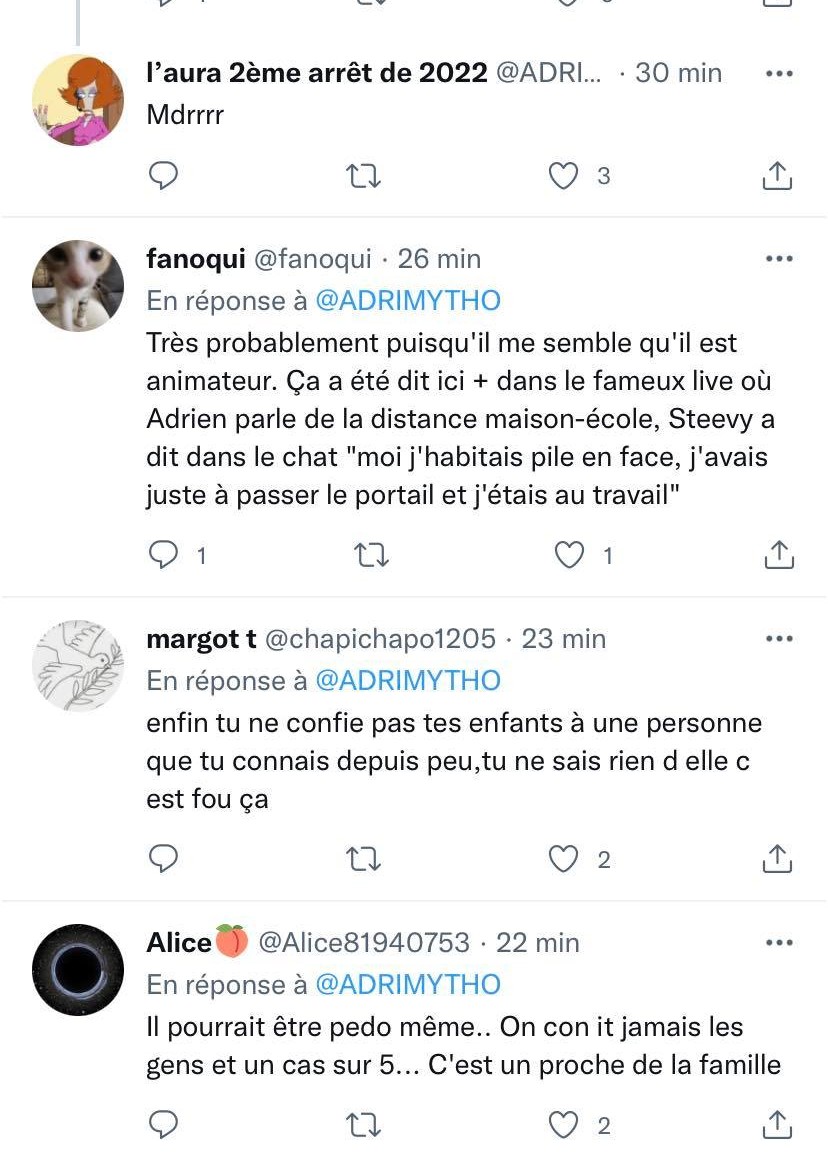View fanoqui's cat profile picture
The image size is (828, 1157).
[78, 286]
